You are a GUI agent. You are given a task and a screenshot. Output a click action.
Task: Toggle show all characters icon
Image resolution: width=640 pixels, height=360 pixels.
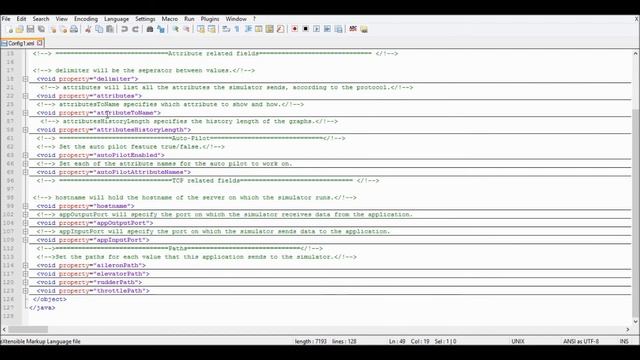pos(237,29)
